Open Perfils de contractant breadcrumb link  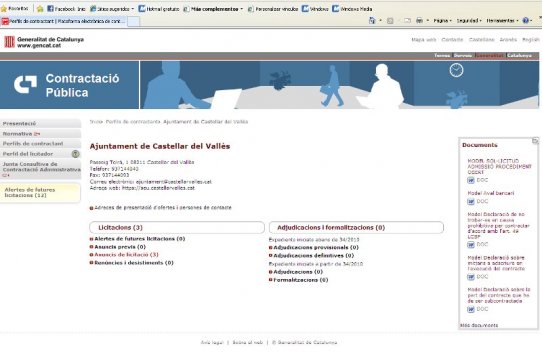coord(133,122)
